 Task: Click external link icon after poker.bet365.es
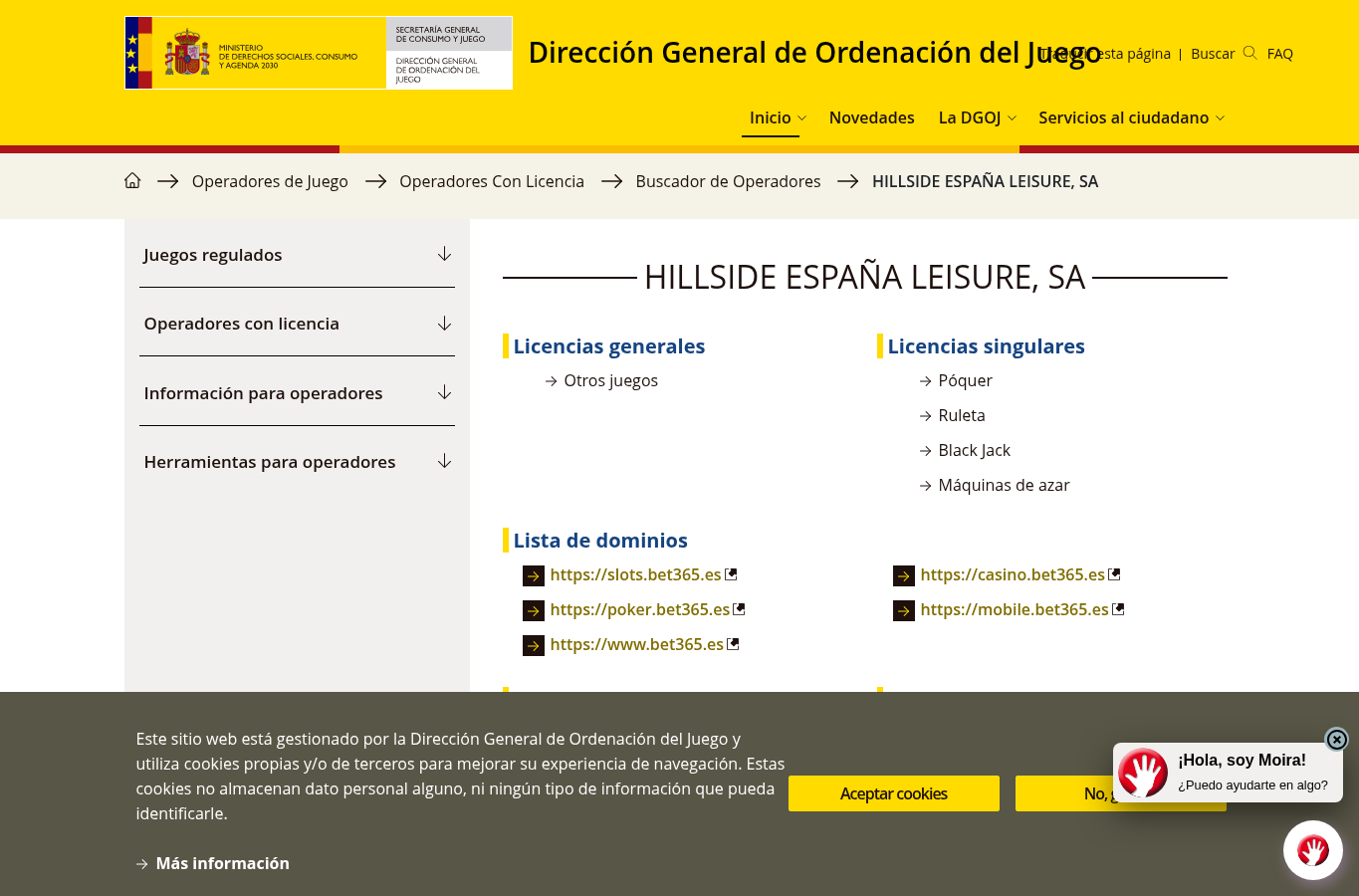click(739, 608)
